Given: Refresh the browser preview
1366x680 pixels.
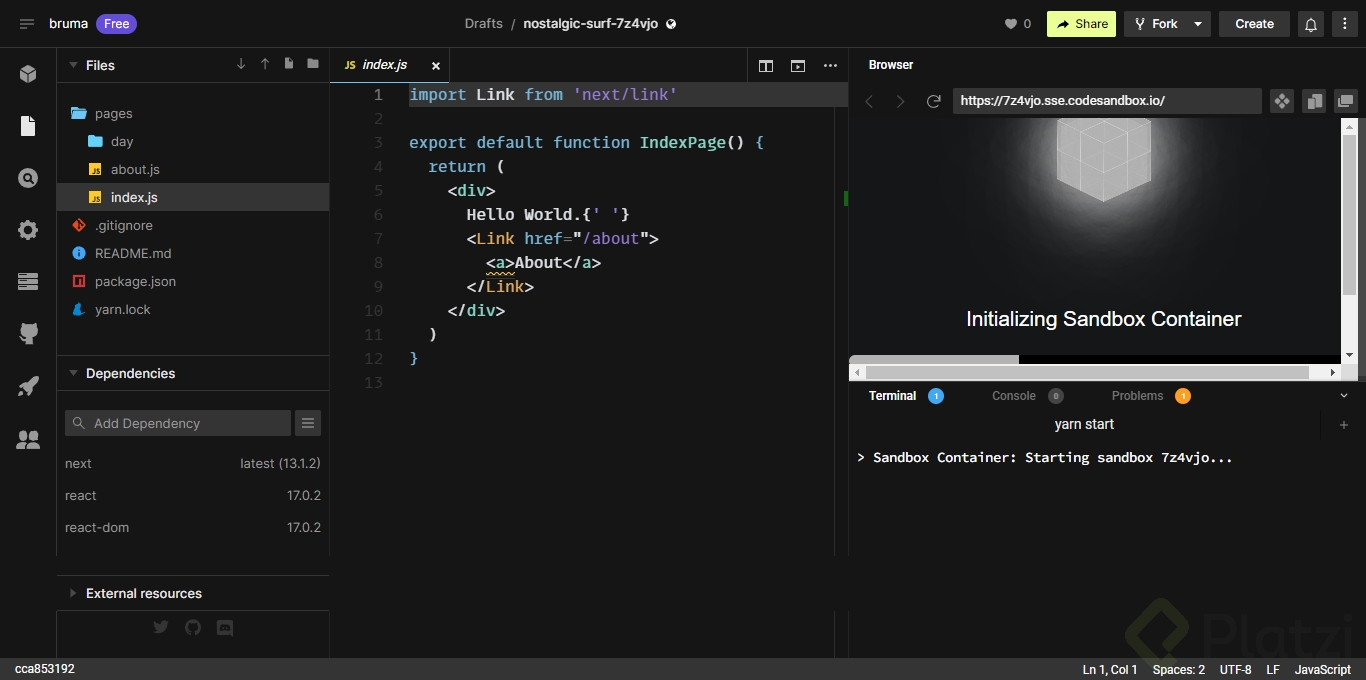Looking at the screenshot, I should click(934, 100).
